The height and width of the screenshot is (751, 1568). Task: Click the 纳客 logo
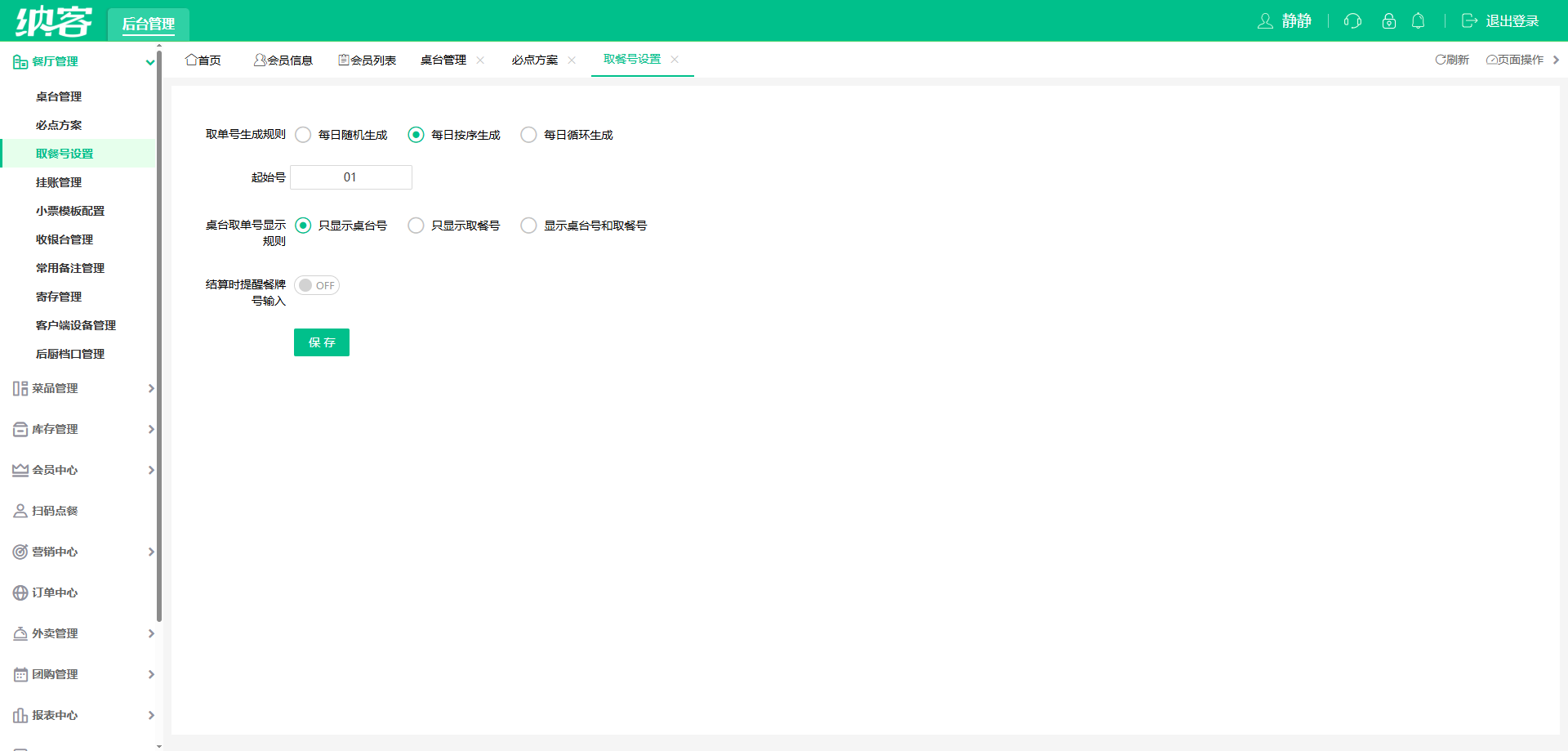pyautogui.click(x=54, y=21)
